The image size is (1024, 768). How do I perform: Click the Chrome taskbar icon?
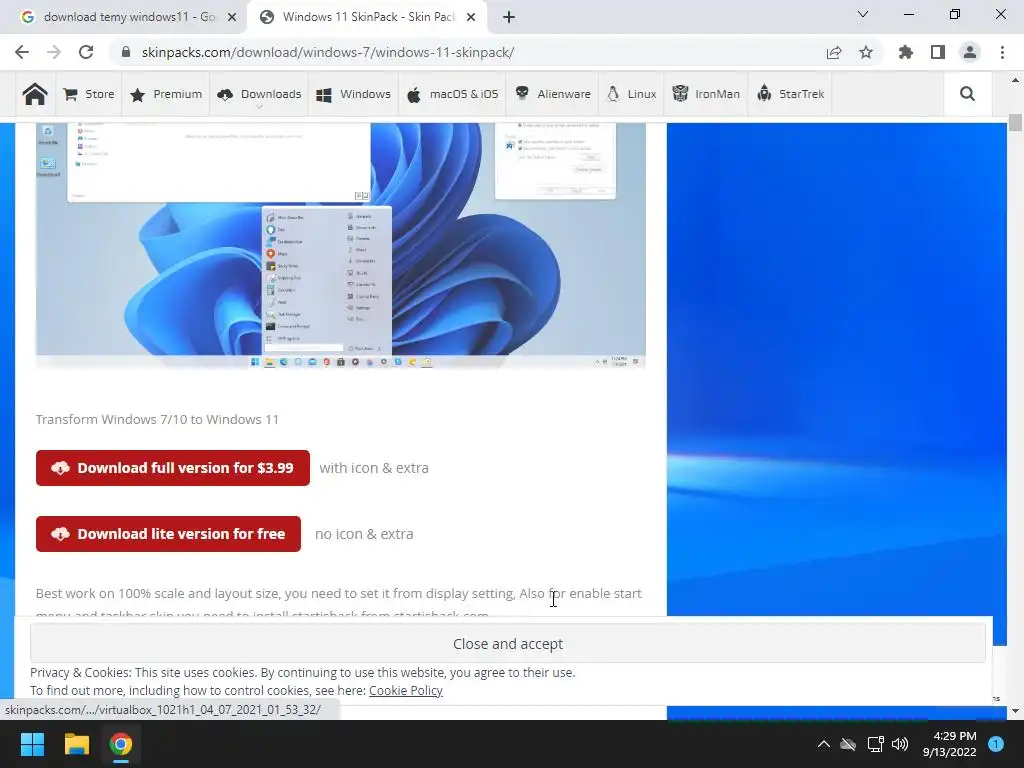pyautogui.click(x=121, y=744)
